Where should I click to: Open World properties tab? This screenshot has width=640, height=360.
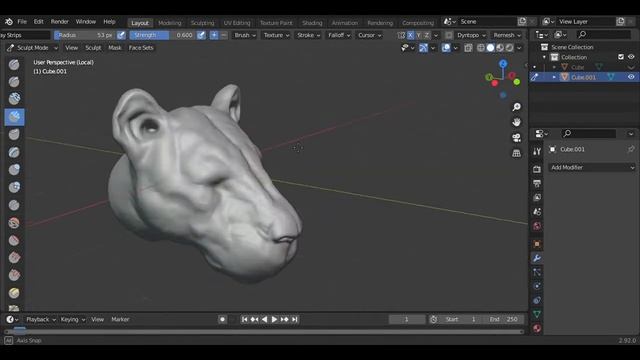coord(537,226)
